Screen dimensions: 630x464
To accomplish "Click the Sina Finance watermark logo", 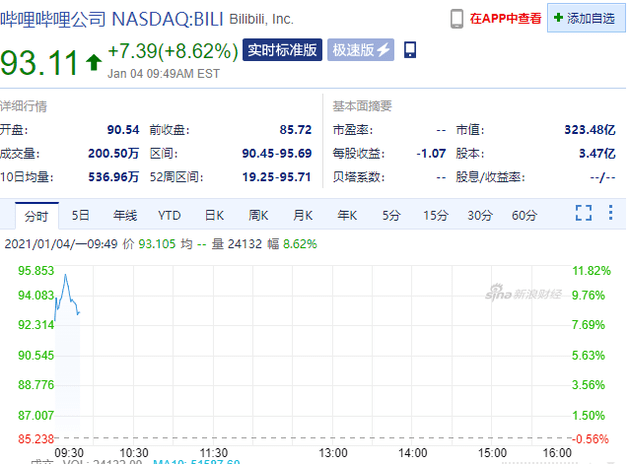I will click(x=524, y=294).
